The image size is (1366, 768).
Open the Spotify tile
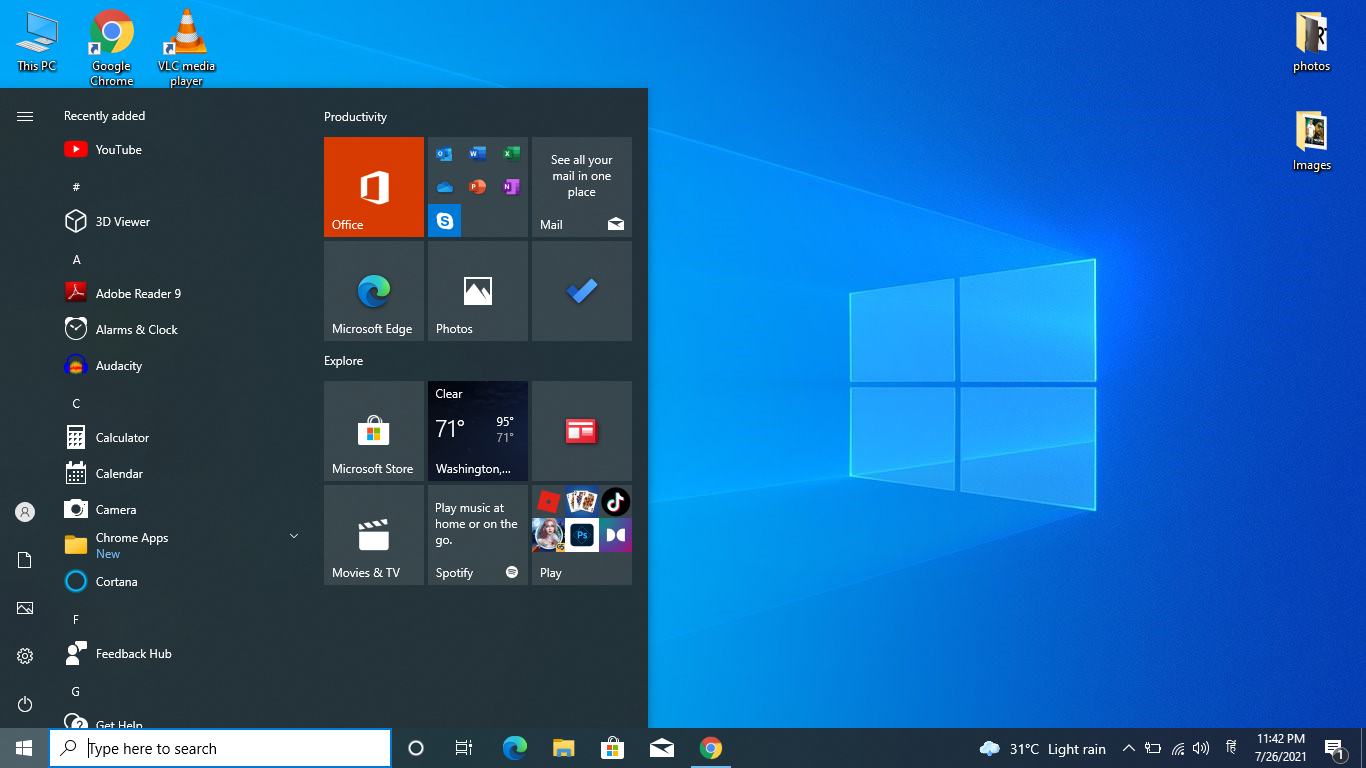point(478,535)
